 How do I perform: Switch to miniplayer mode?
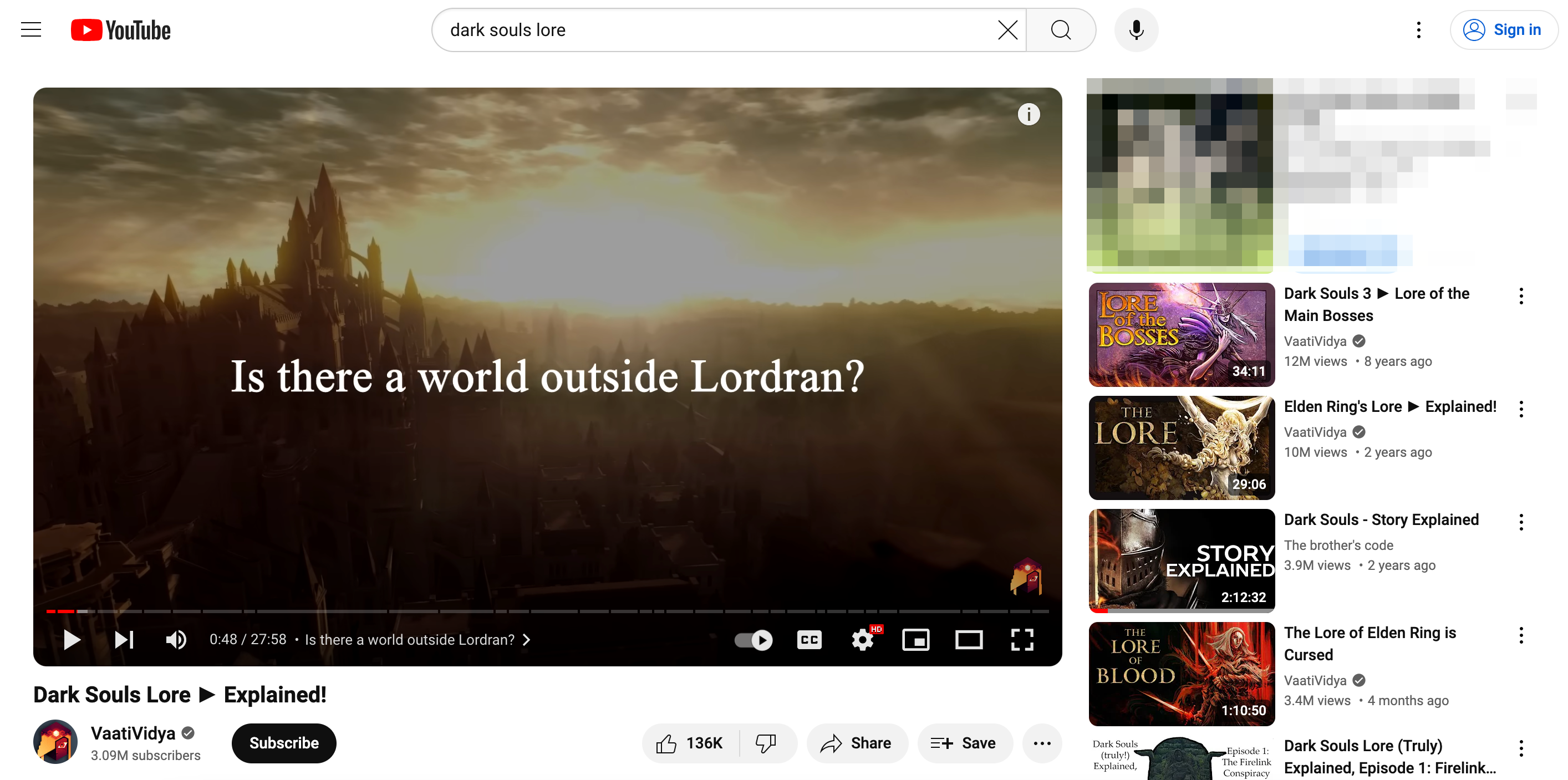(915, 639)
